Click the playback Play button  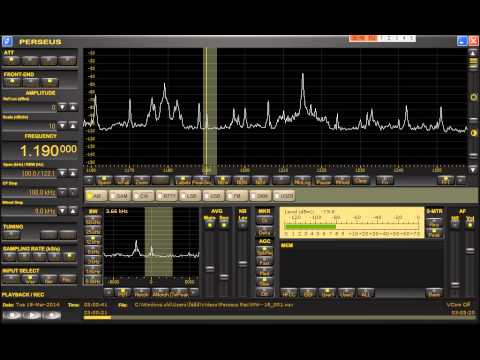click(32, 315)
